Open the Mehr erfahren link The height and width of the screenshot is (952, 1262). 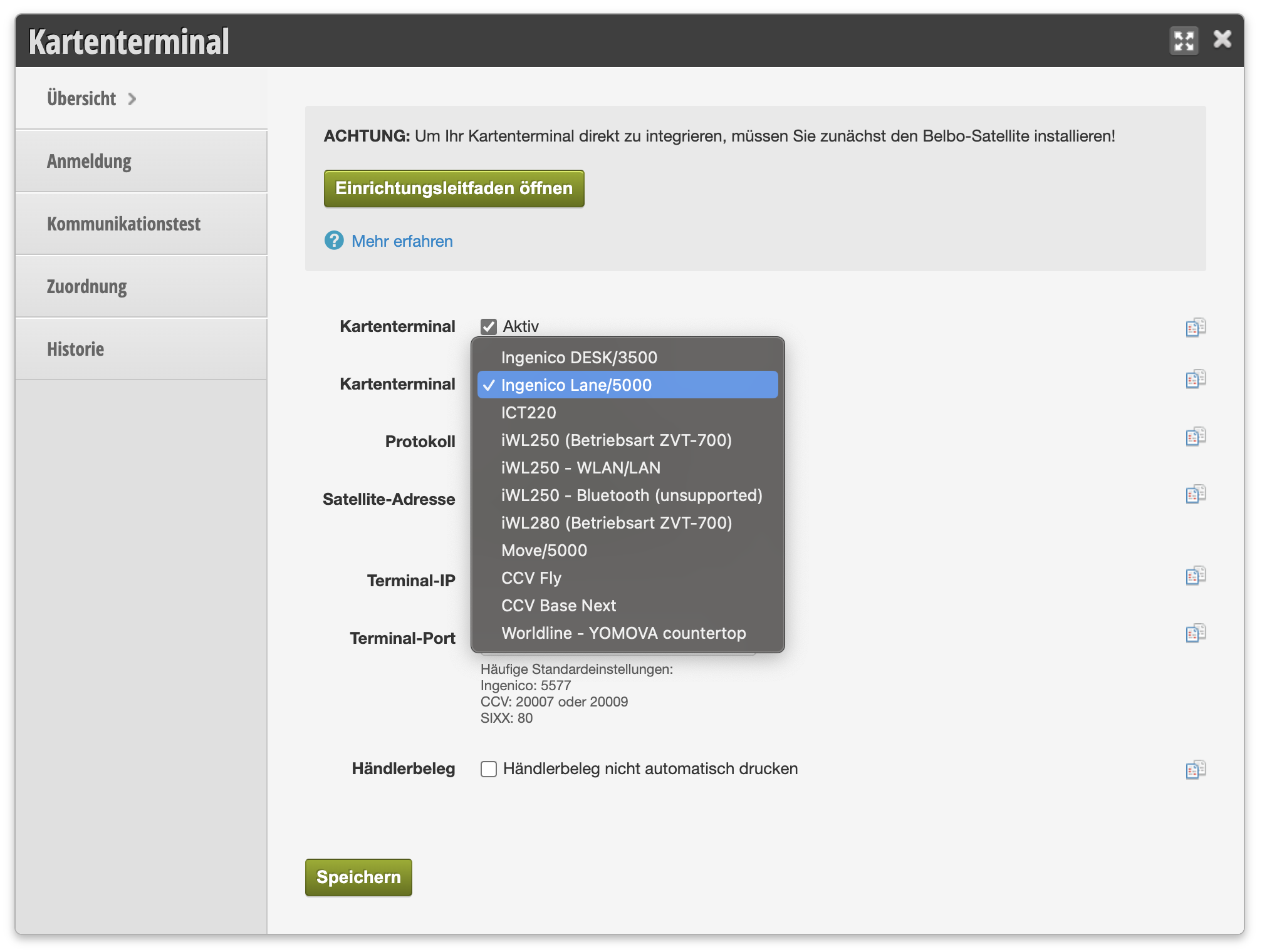402,241
